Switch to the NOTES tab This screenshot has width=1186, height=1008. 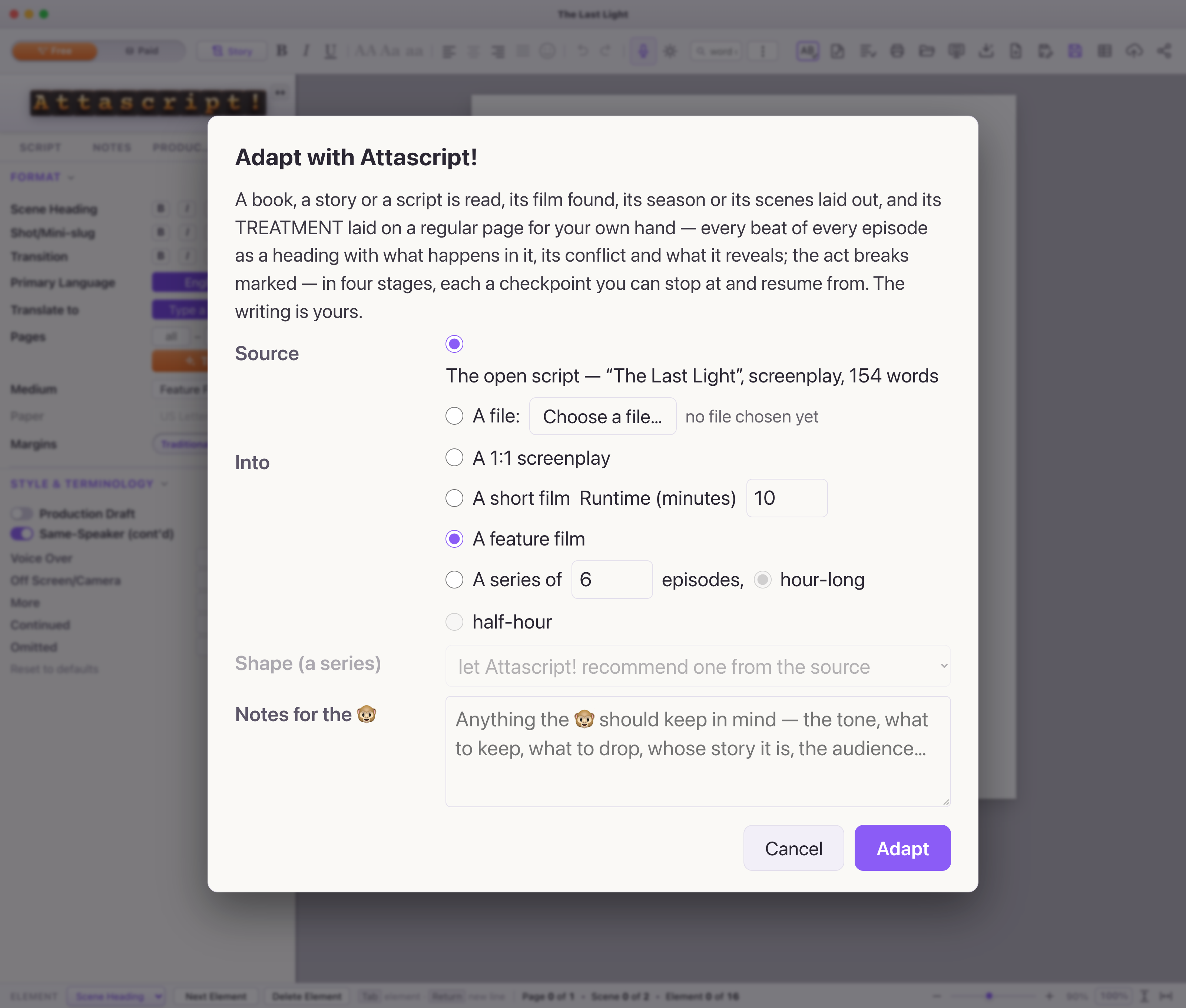112,147
